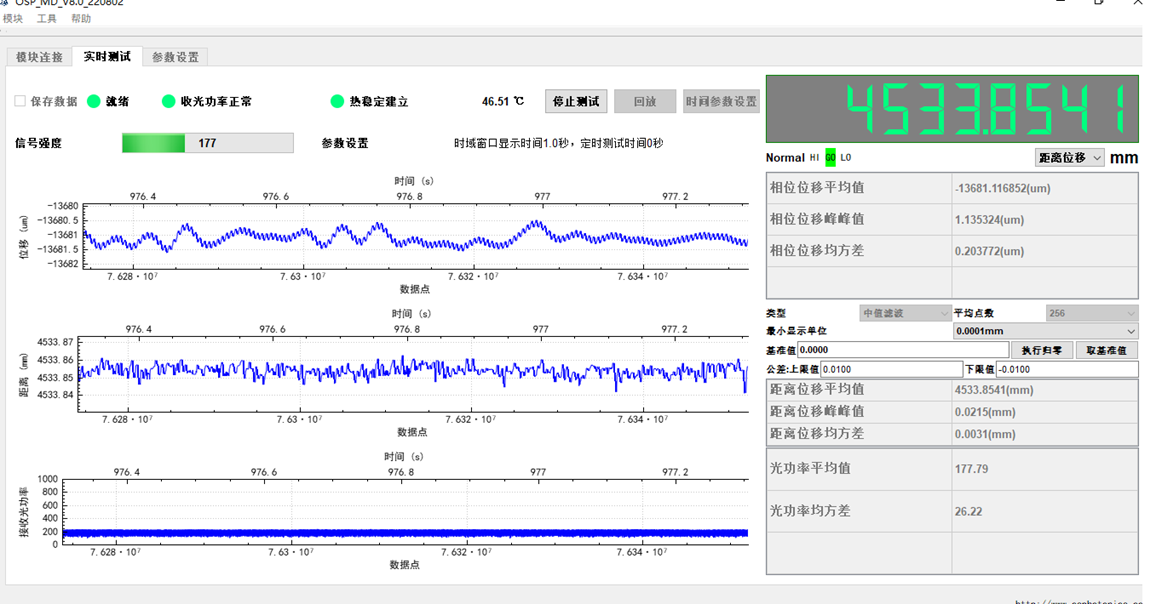Click the 距离位移峰峰值 row label
Screen dimensions: 1156x604
817,412
